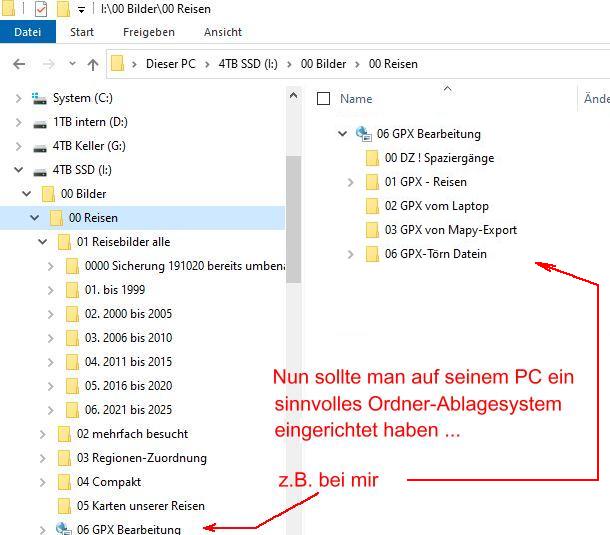Image resolution: width=610 pixels, height=535 pixels.
Task: Open the quick access toolbar dropdown arrow
Action: pyautogui.click(x=81, y=10)
